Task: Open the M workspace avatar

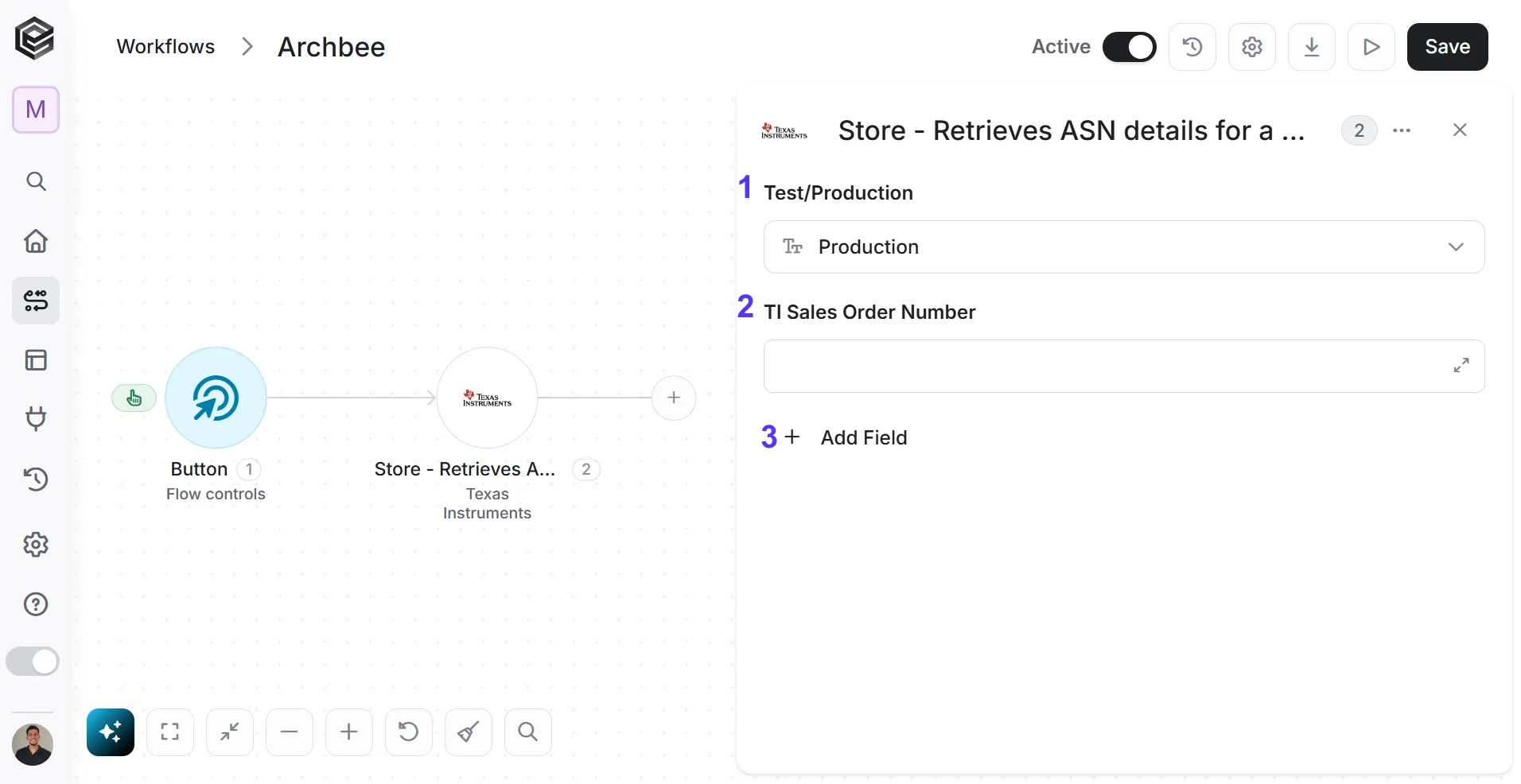Action: (36, 110)
